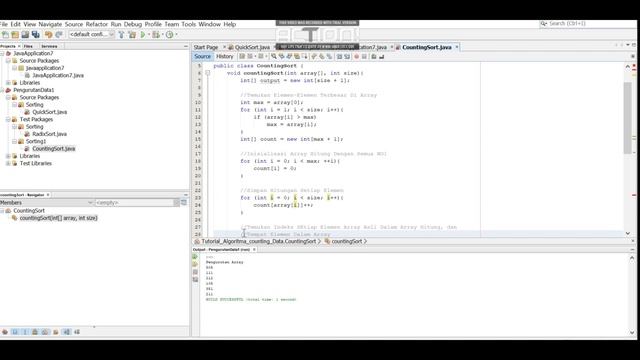Switch to the Start Page tab
Viewport: 640px width, 360px height.
pos(206,47)
